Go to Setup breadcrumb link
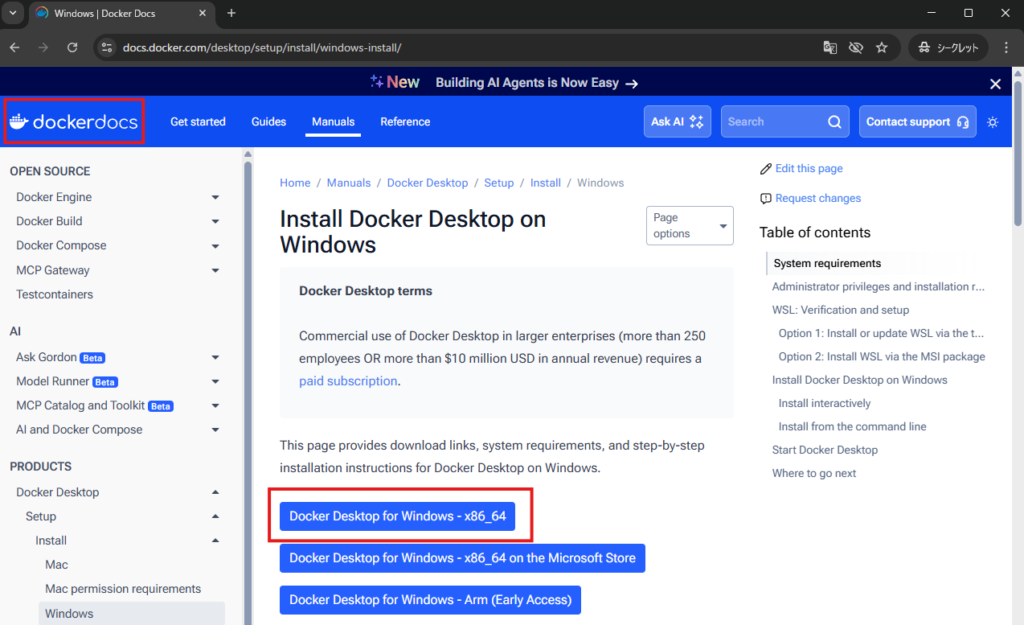Screen dimensions: 1024x625 (499, 183)
